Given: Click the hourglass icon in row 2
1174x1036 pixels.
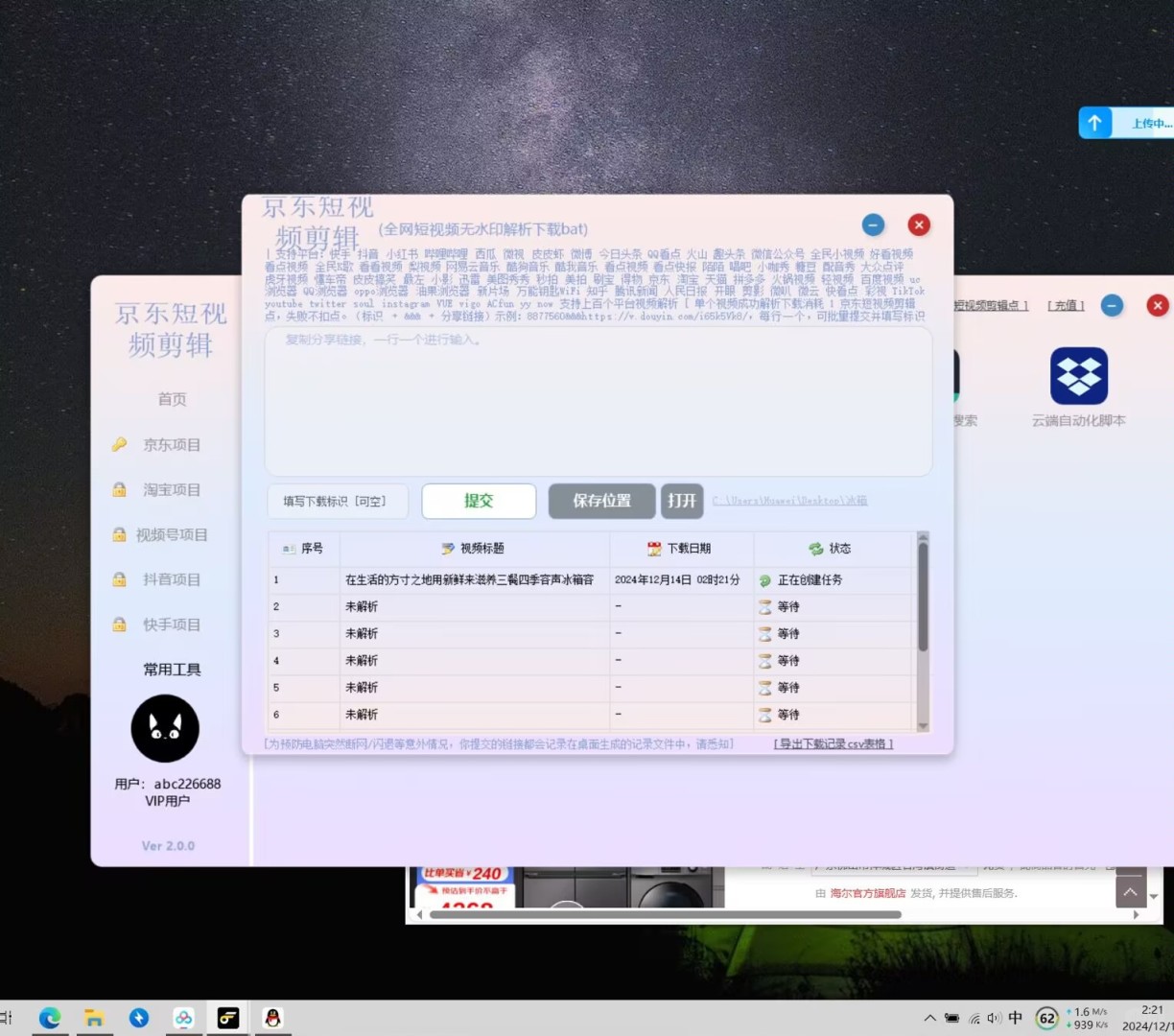Looking at the screenshot, I should pos(765,607).
